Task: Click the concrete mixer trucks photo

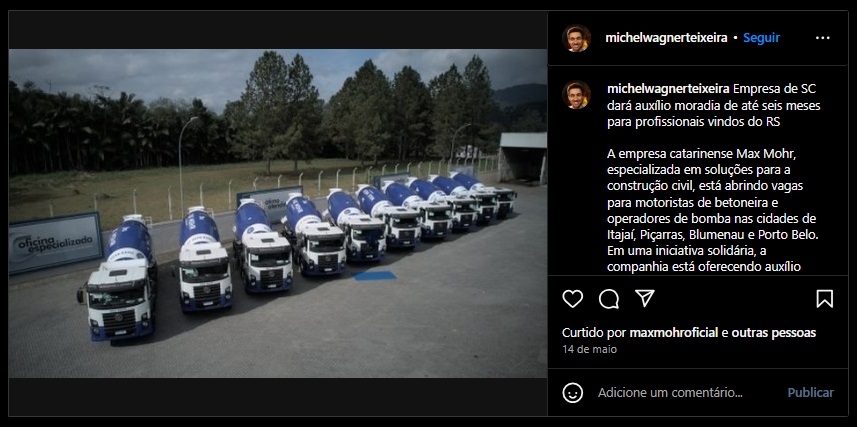Action: pos(278,213)
